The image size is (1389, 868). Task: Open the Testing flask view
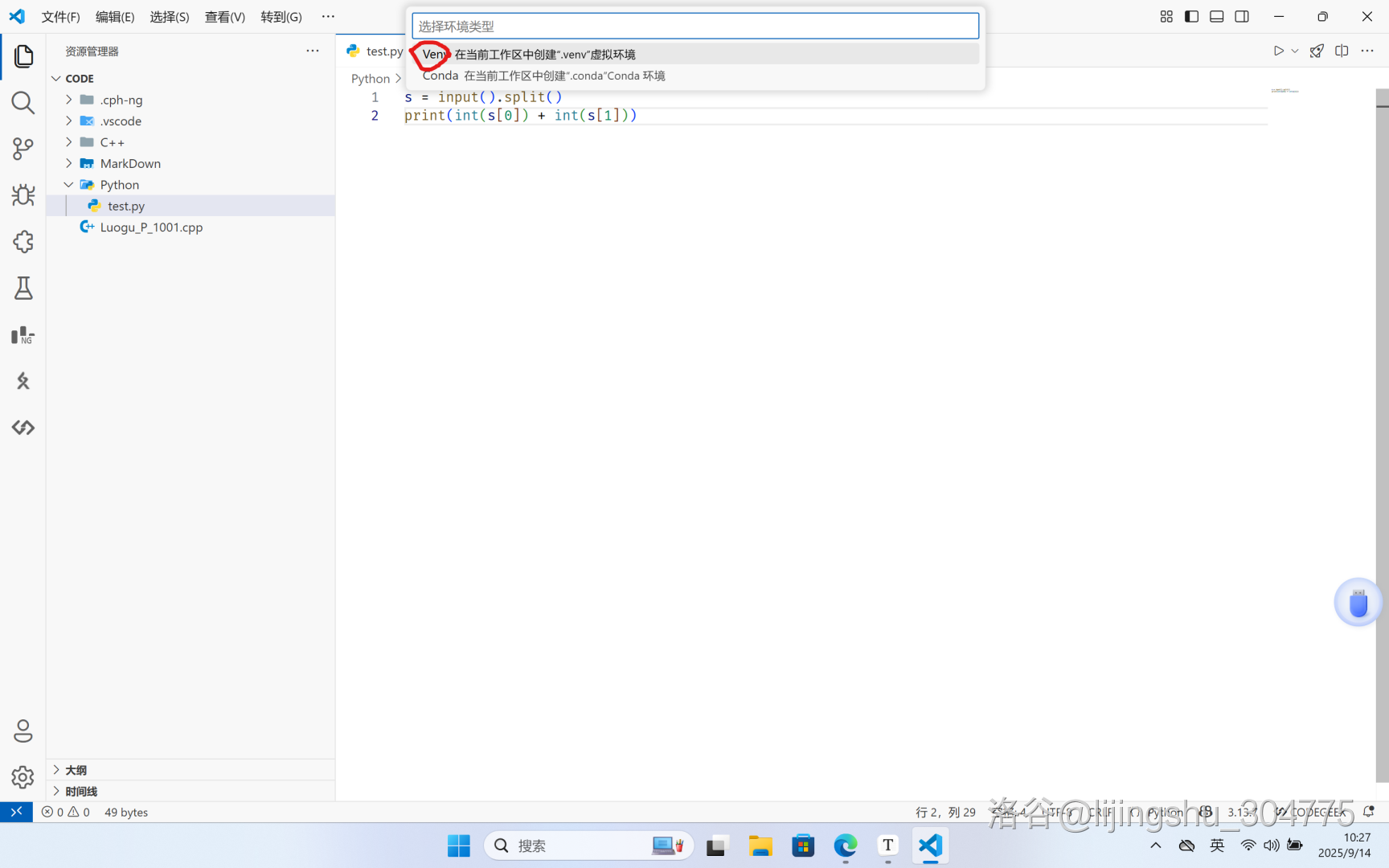point(23,289)
